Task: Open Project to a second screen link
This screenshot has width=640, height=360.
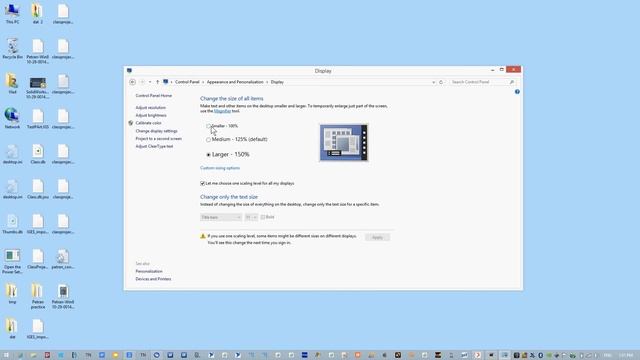Action: point(159,139)
